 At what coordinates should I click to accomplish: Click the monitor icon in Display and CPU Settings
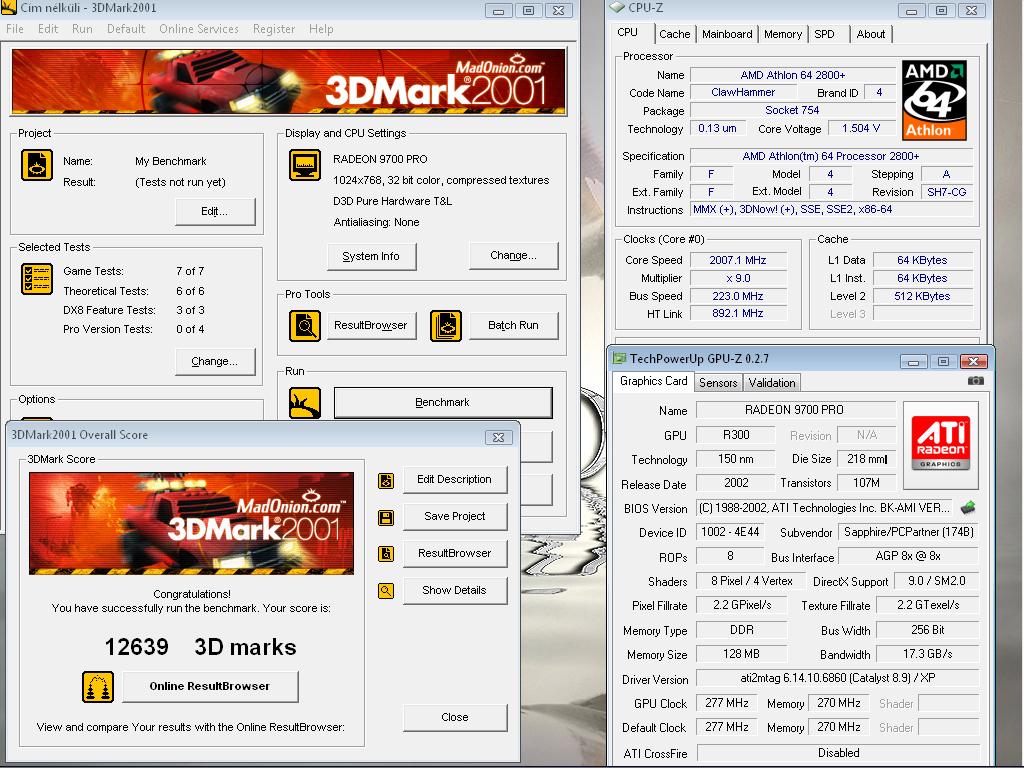click(x=305, y=165)
